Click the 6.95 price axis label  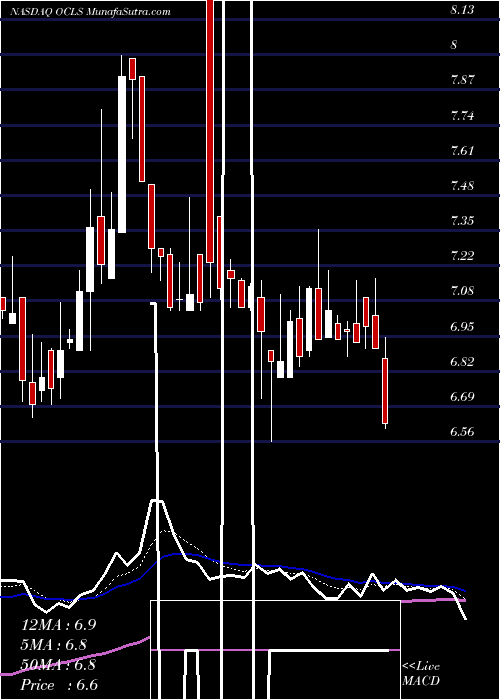tap(462, 326)
